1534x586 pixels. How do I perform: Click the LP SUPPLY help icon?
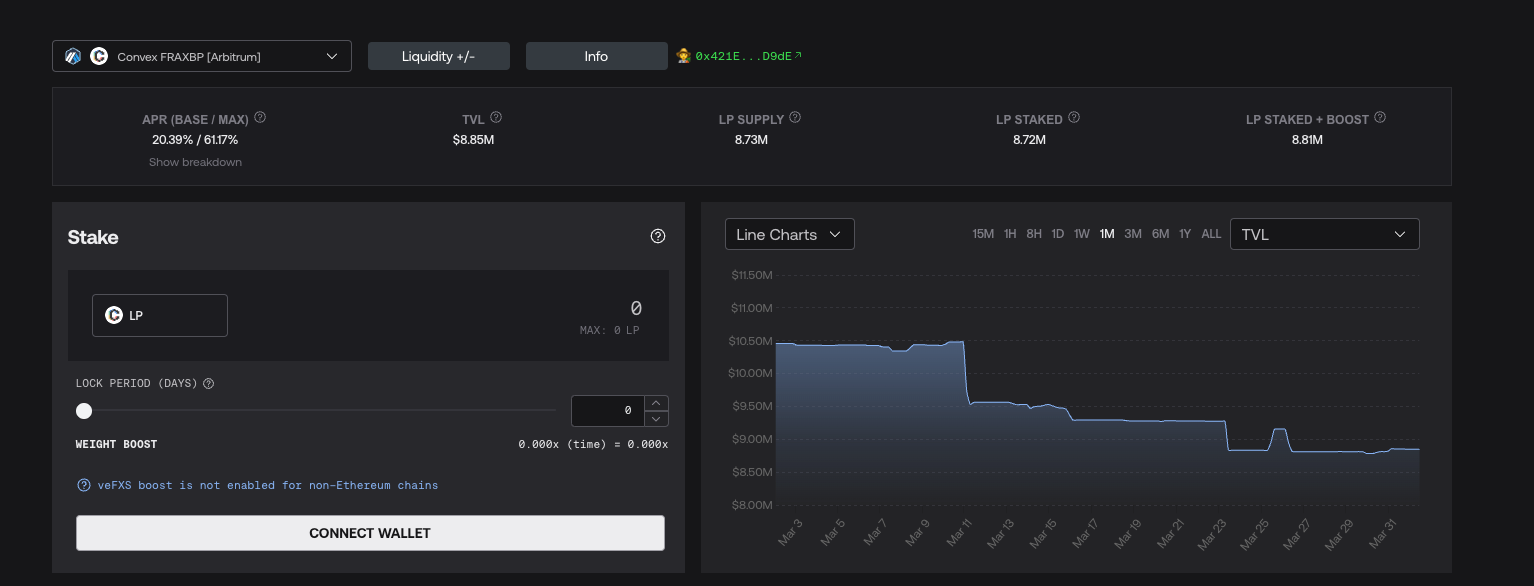pyautogui.click(x=795, y=118)
